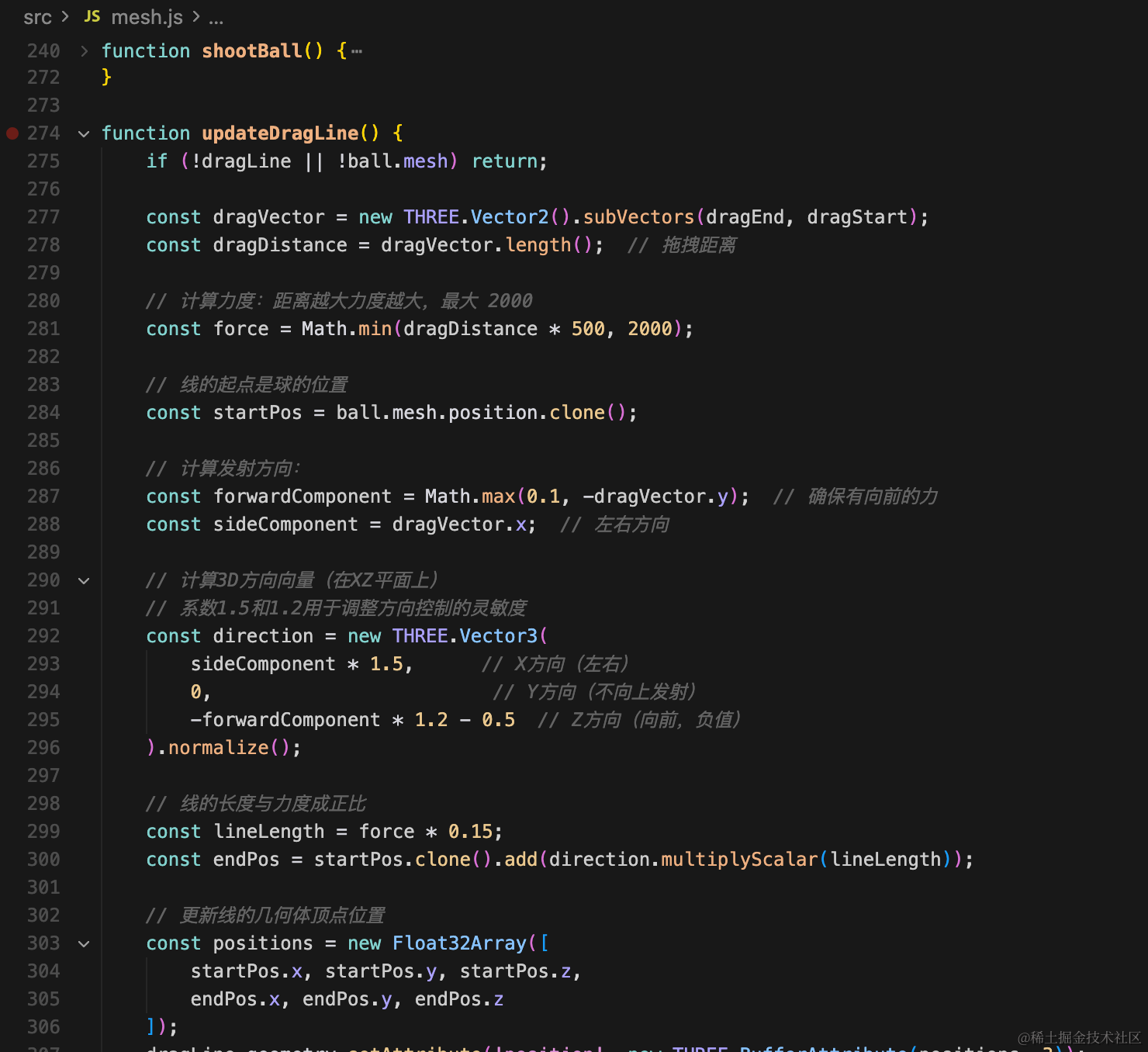1148x1052 pixels.
Task: Click the '计算发射方向' comment on line 286
Action: tap(237, 469)
